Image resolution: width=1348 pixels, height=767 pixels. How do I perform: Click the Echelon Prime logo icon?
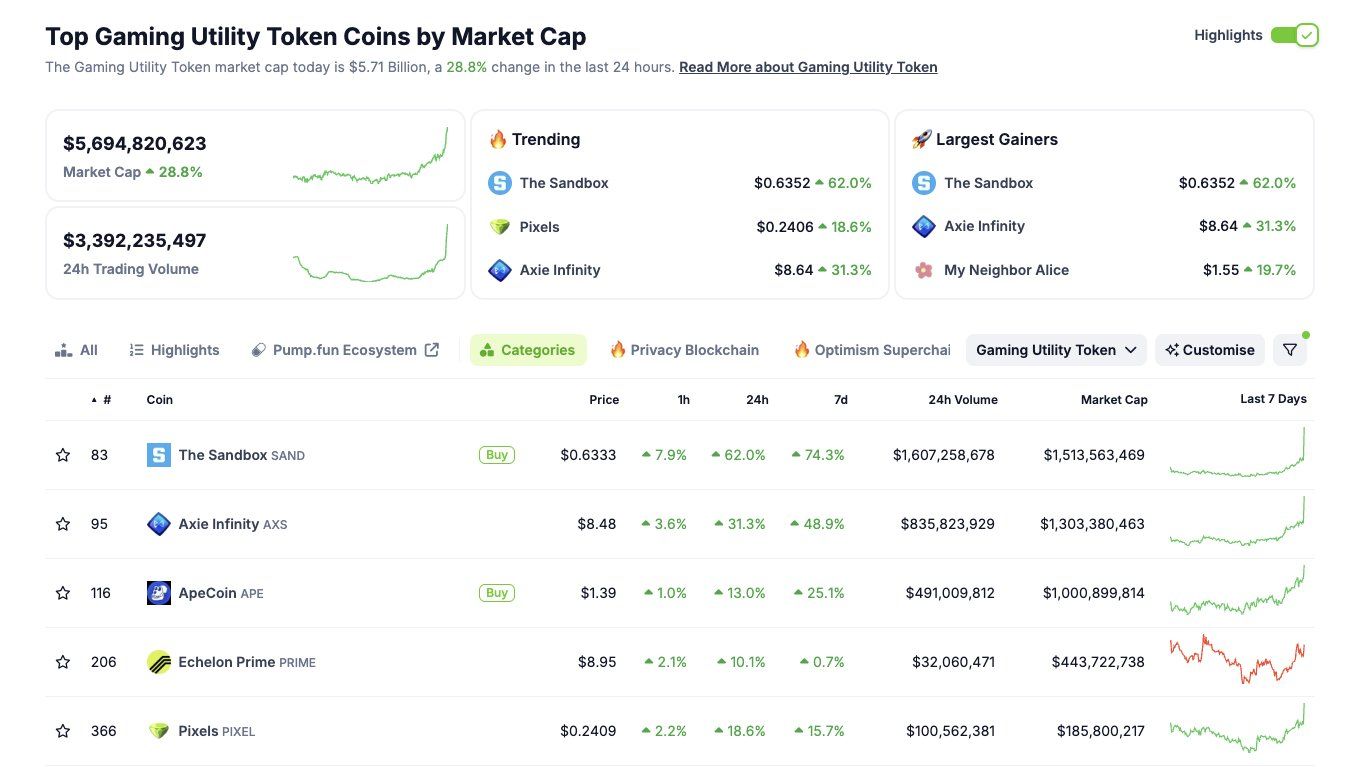coord(159,662)
